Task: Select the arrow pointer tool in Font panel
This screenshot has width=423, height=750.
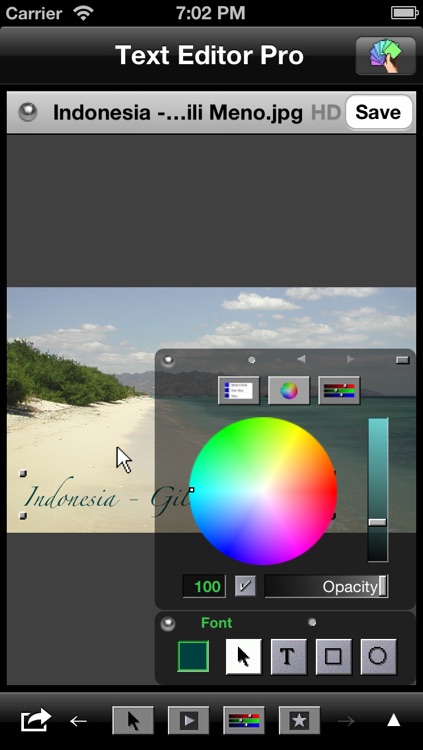Action: (244, 657)
